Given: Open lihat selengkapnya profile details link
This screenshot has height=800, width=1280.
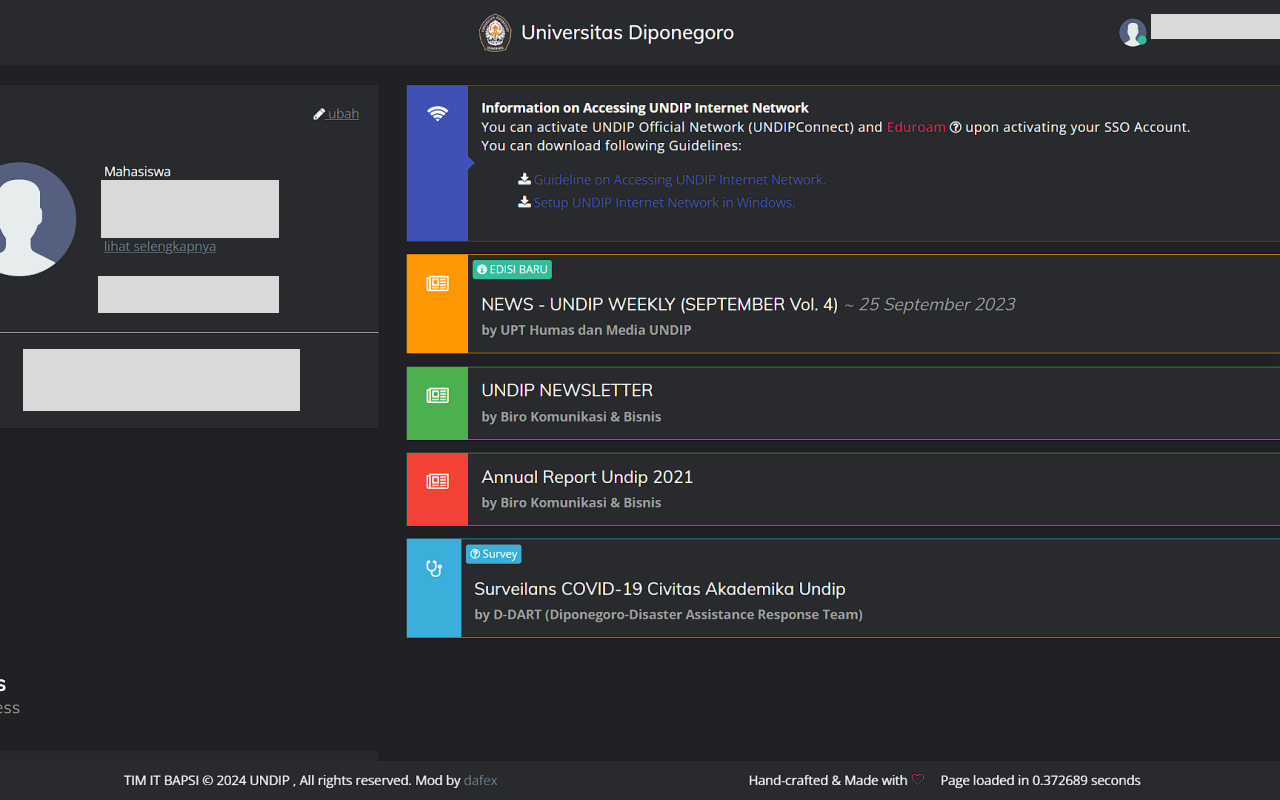Looking at the screenshot, I should pos(160,246).
